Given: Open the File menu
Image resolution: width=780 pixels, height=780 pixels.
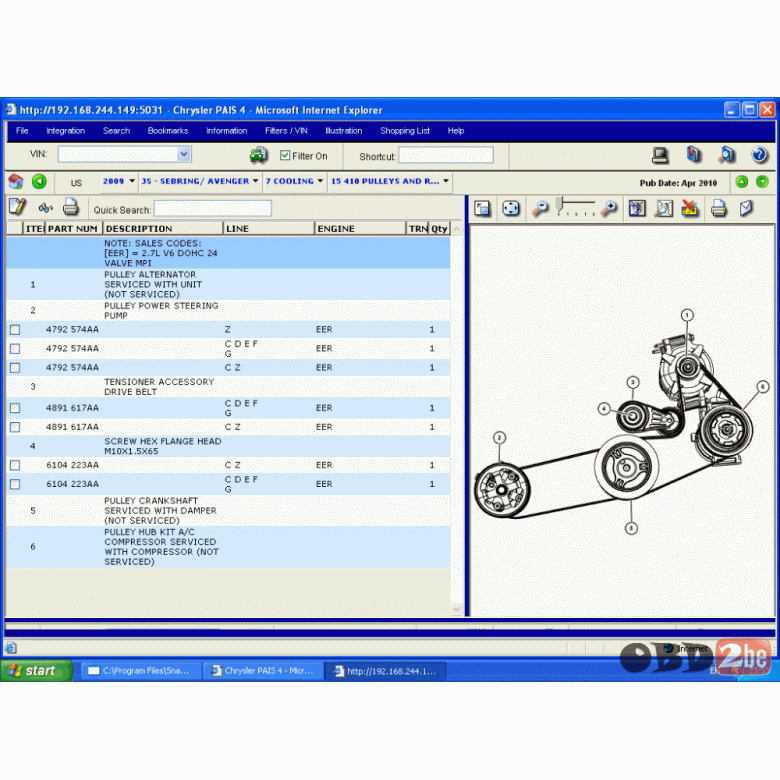Looking at the screenshot, I should [22, 131].
